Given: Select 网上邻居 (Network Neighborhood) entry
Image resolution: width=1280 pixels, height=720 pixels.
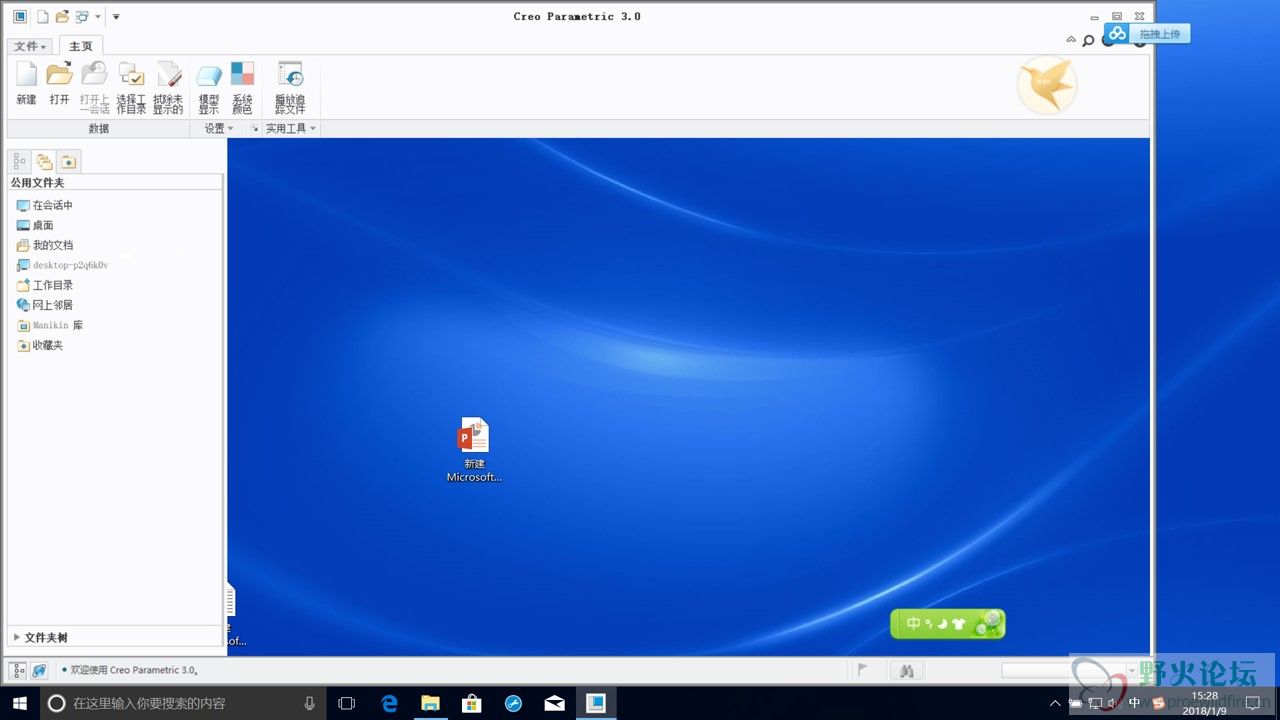Looking at the screenshot, I should point(44,305).
